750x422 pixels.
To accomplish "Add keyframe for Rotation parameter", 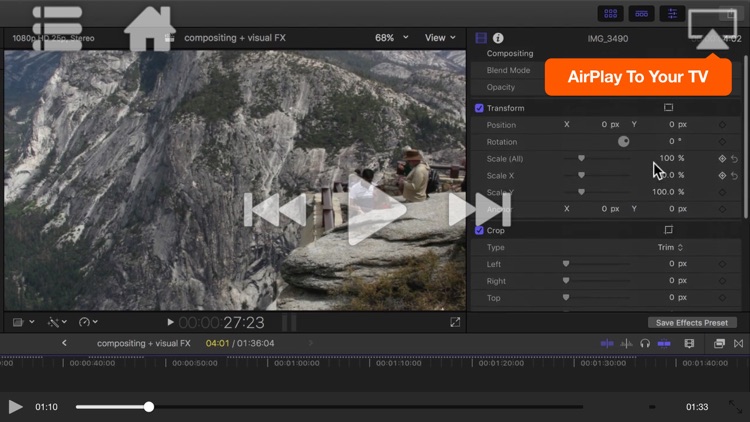I will [x=722, y=142].
